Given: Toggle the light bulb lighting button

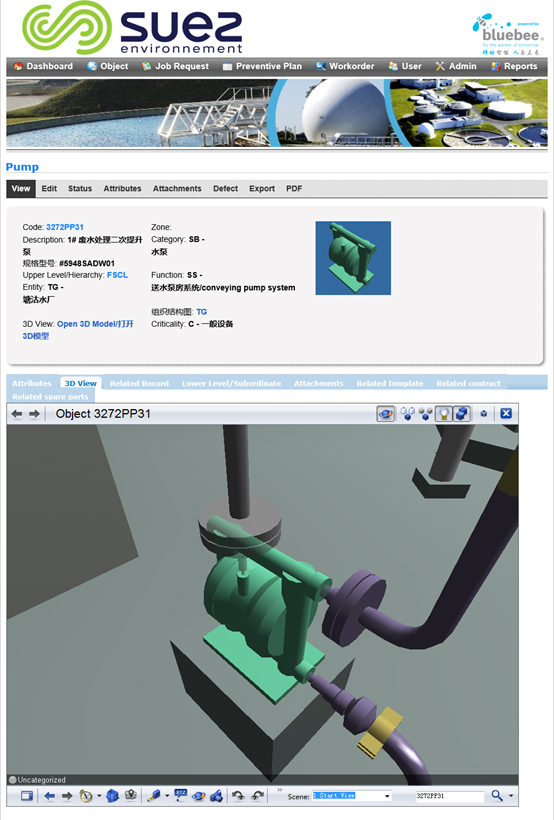Looking at the screenshot, I should click(x=444, y=414).
